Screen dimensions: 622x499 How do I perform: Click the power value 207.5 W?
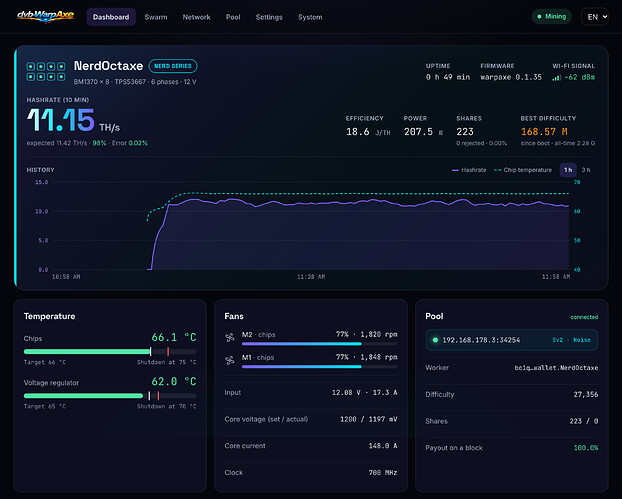tap(423, 132)
